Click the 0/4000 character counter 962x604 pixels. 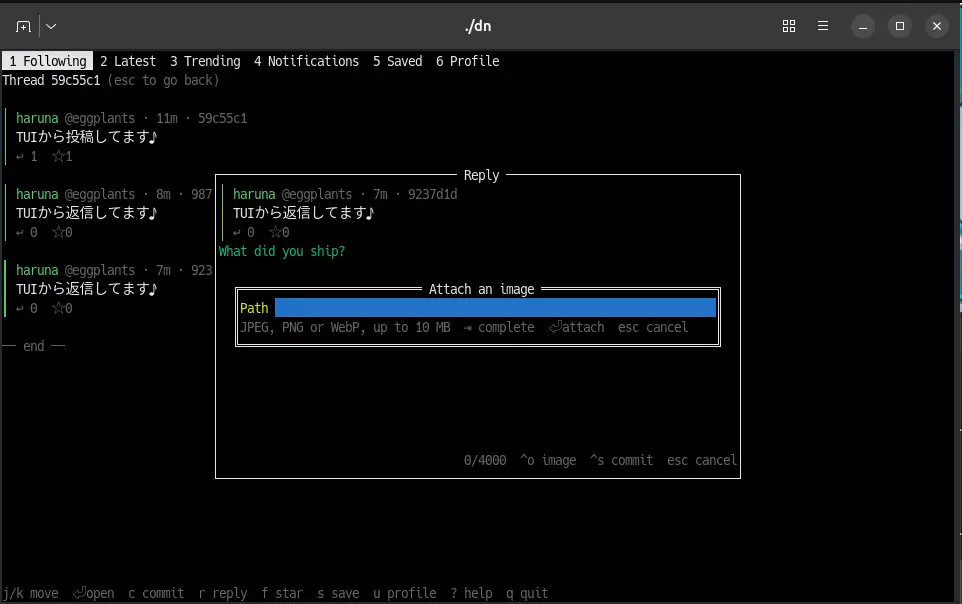[485, 460]
